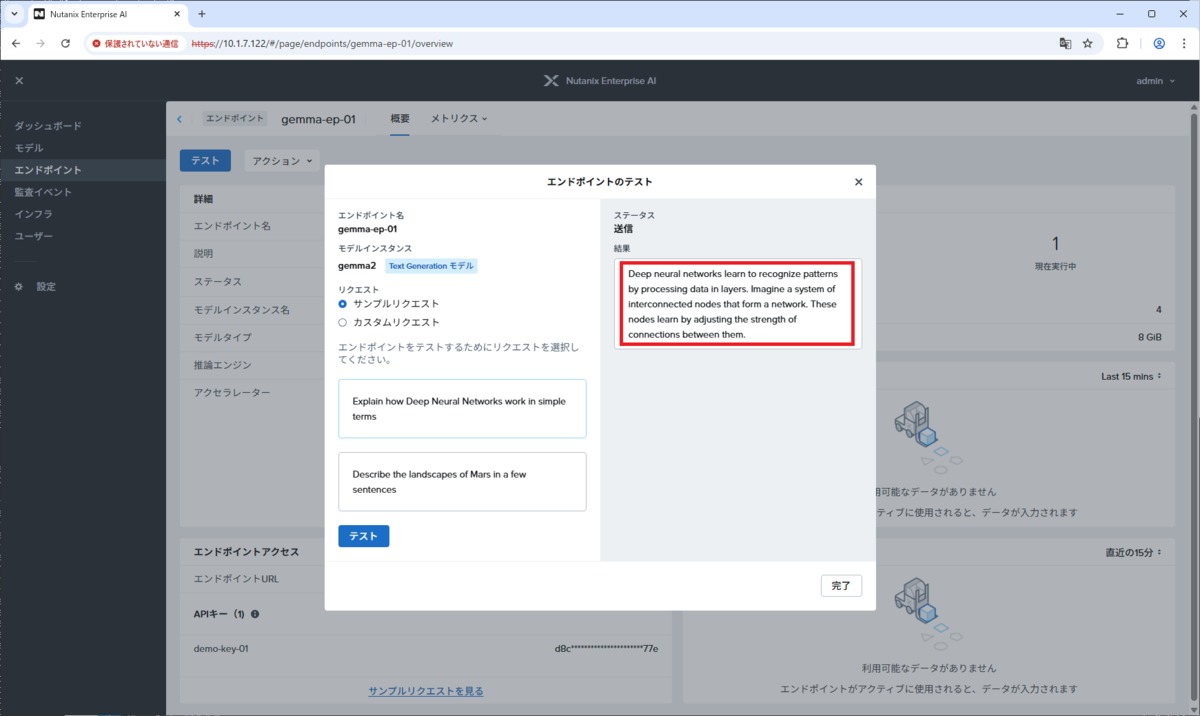Image resolution: width=1200 pixels, height=716 pixels.
Task: Open a new browser tab with plus
Action: click(x=201, y=14)
